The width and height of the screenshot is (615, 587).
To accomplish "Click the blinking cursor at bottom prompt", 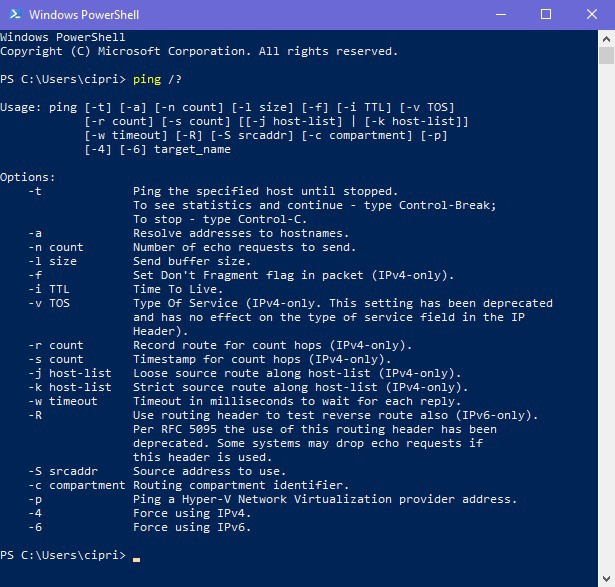I will pyautogui.click(x=136, y=560).
